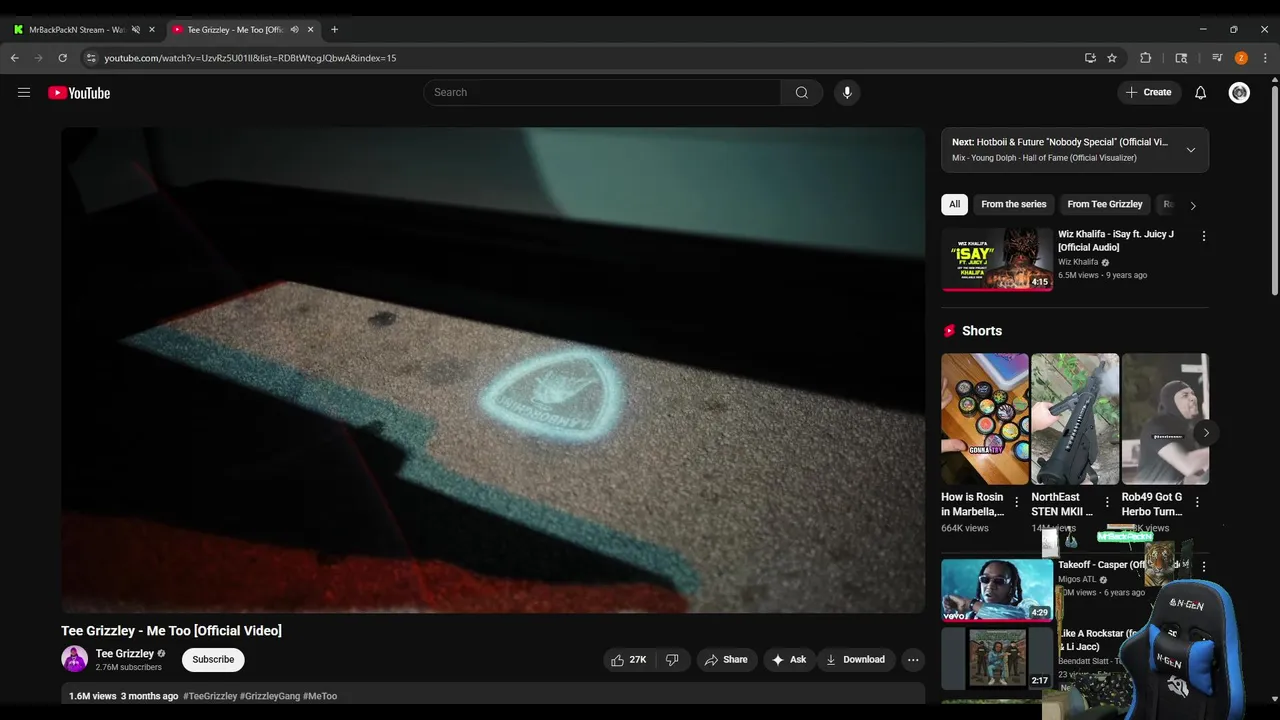The width and height of the screenshot is (1280, 720).
Task: Open options for Takeoff - Casper video
Action: pyautogui.click(x=1203, y=566)
